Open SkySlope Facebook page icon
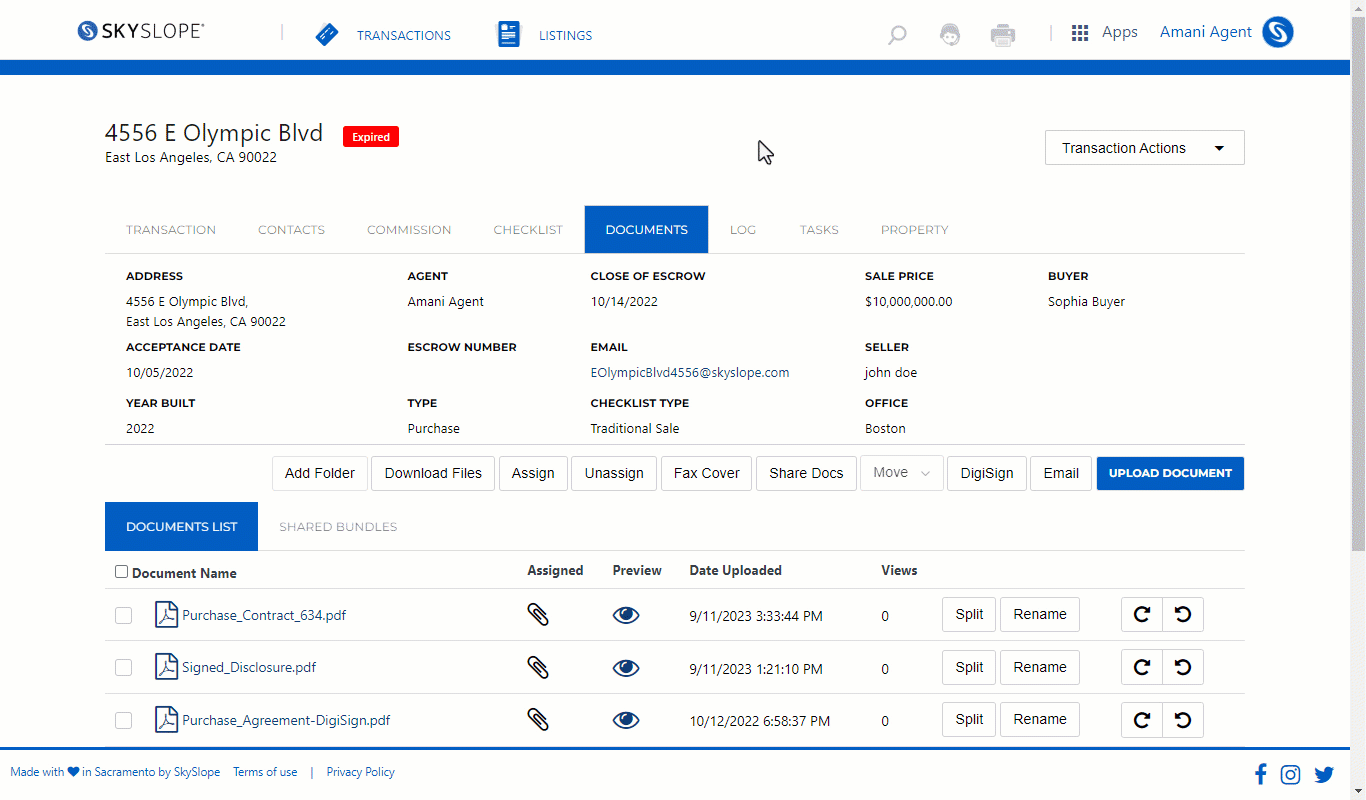 [x=1260, y=774]
